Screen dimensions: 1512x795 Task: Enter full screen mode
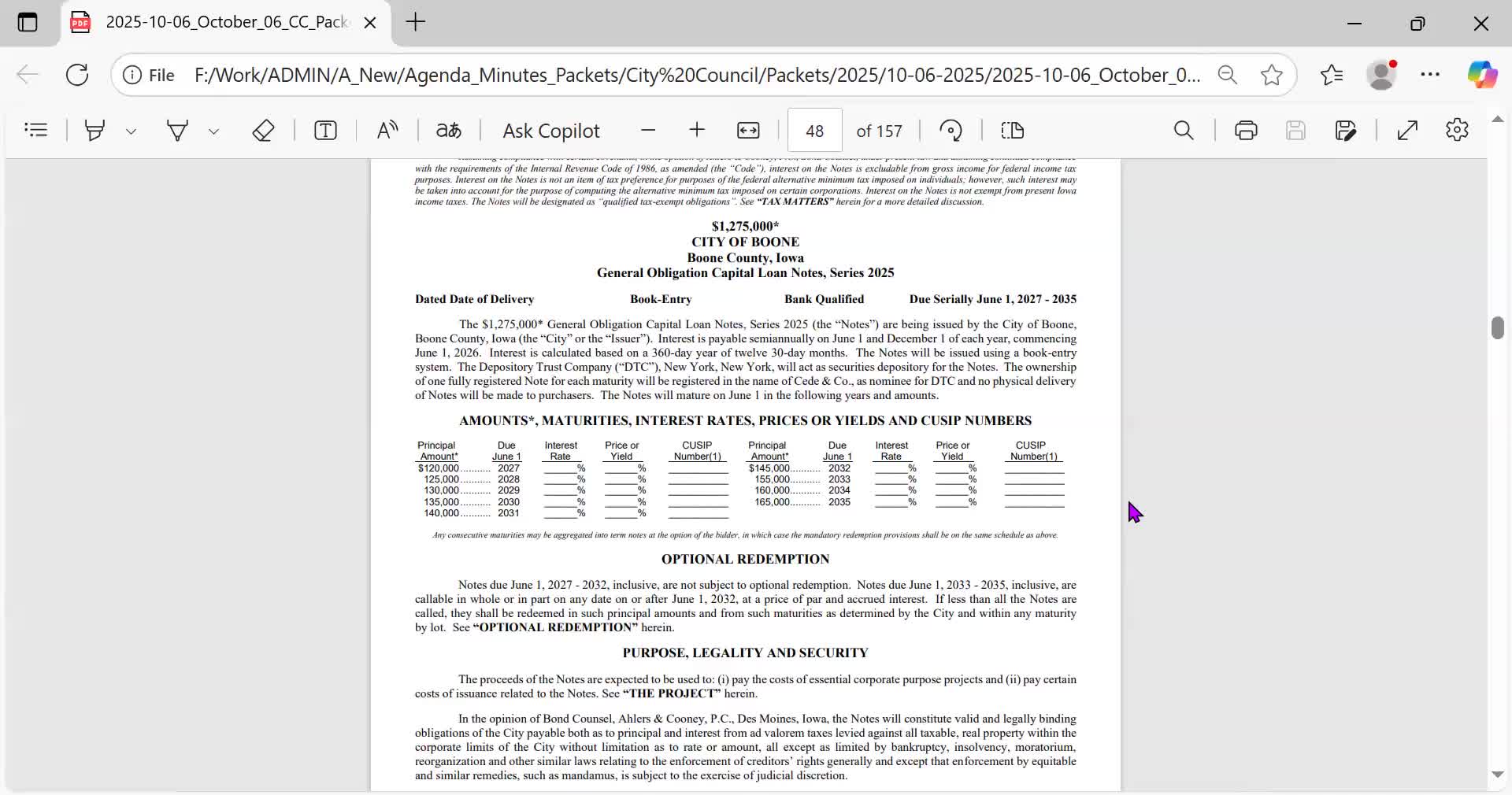(1407, 130)
